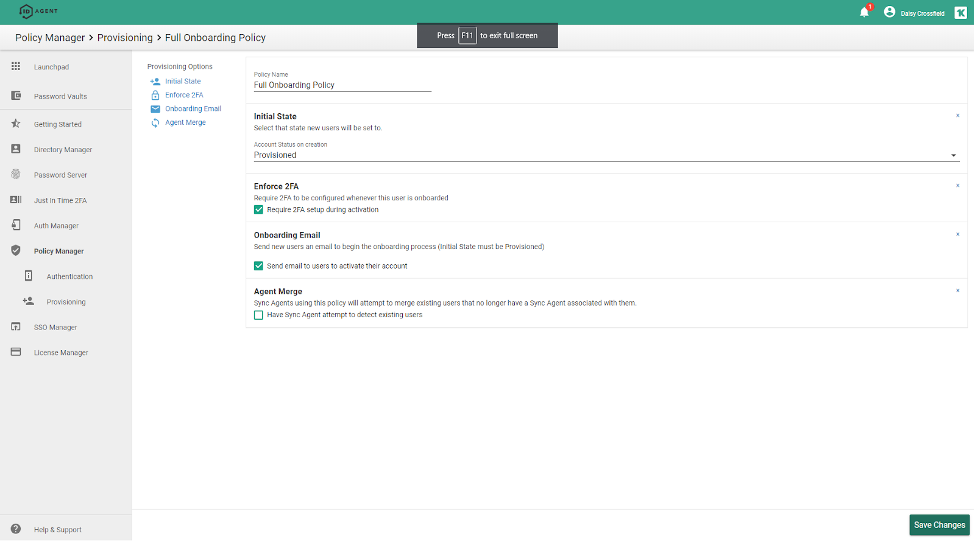Click the SSO Manager icon
Image resolution: width=974 pixels, height=547 pixels.
click(16, 327)
